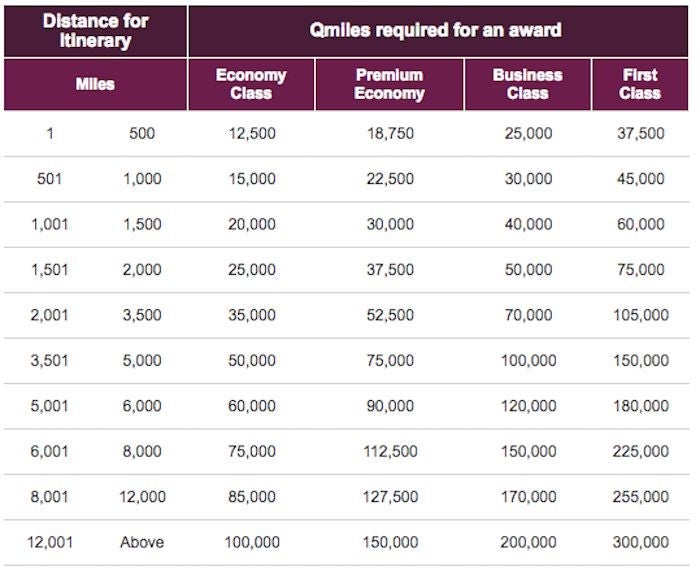Click the 127,500 Premium Economy value
This screenshot has height=575, width=700.
click(390, 497)
